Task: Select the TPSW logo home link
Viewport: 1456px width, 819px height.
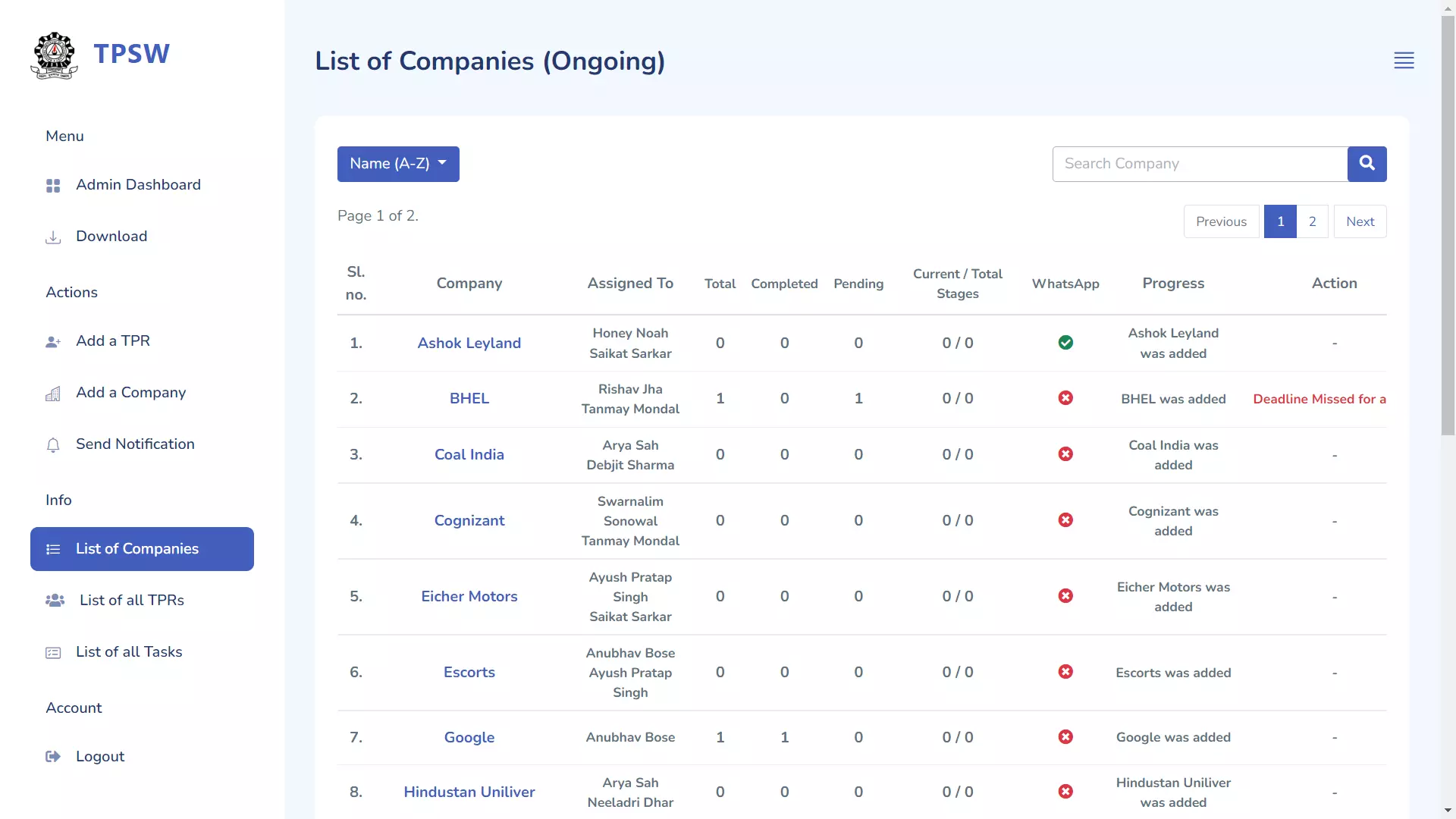Action: (x=100, y=55)
